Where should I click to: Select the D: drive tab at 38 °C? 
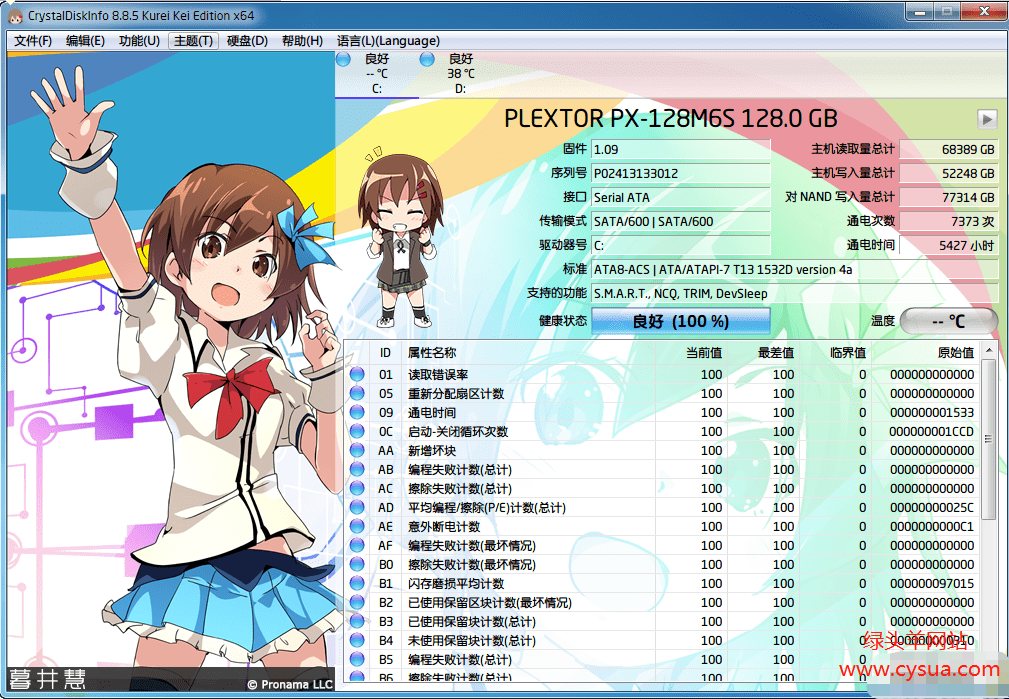pos(461,73)
